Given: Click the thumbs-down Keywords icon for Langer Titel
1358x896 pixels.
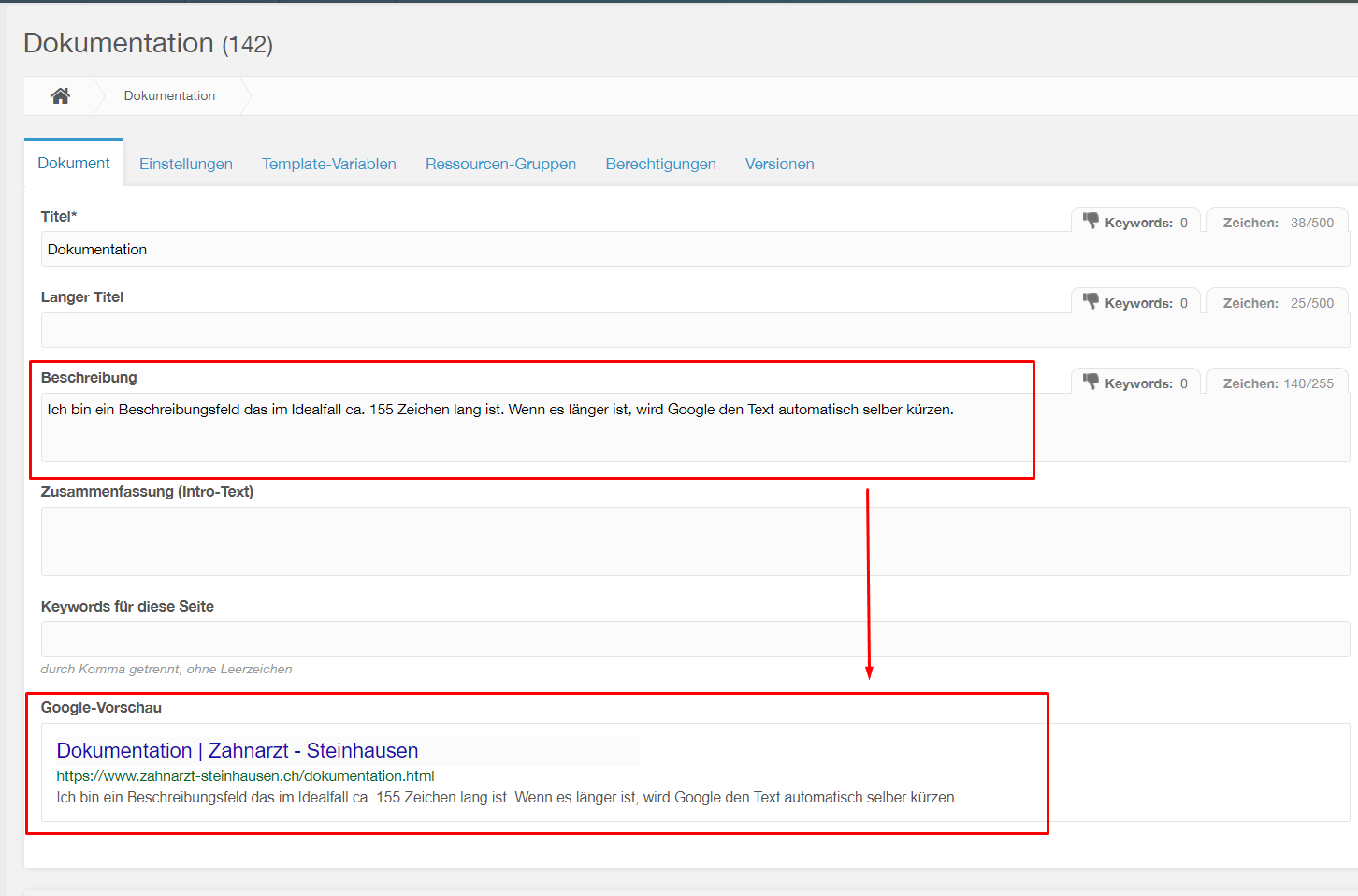Looking at the screenshot, I should tap(1091, 302).
